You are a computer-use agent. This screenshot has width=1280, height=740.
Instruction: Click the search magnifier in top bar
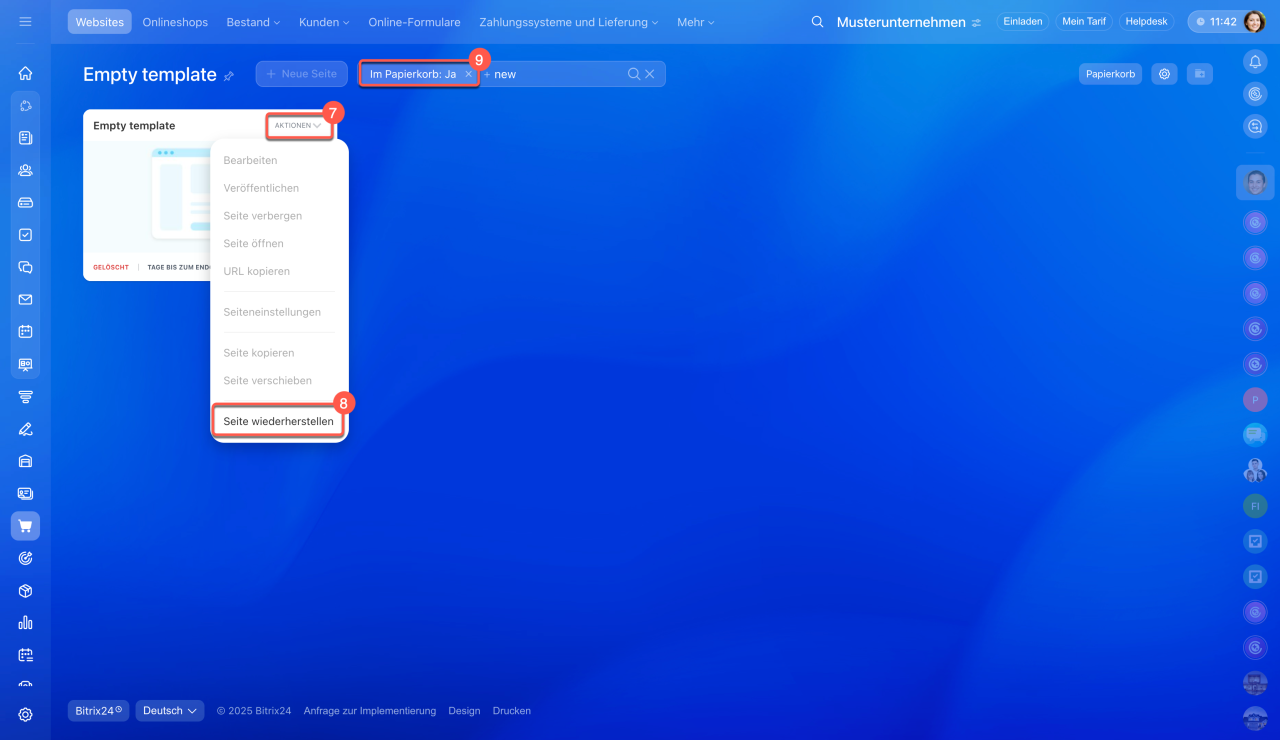pyautogui.click(x=817, y=22)
